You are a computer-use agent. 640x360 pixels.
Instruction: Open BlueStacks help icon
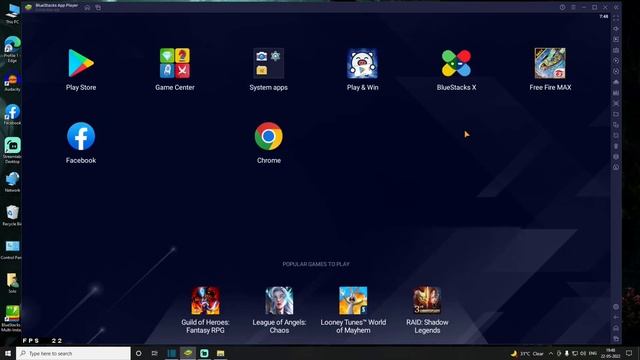562,7
